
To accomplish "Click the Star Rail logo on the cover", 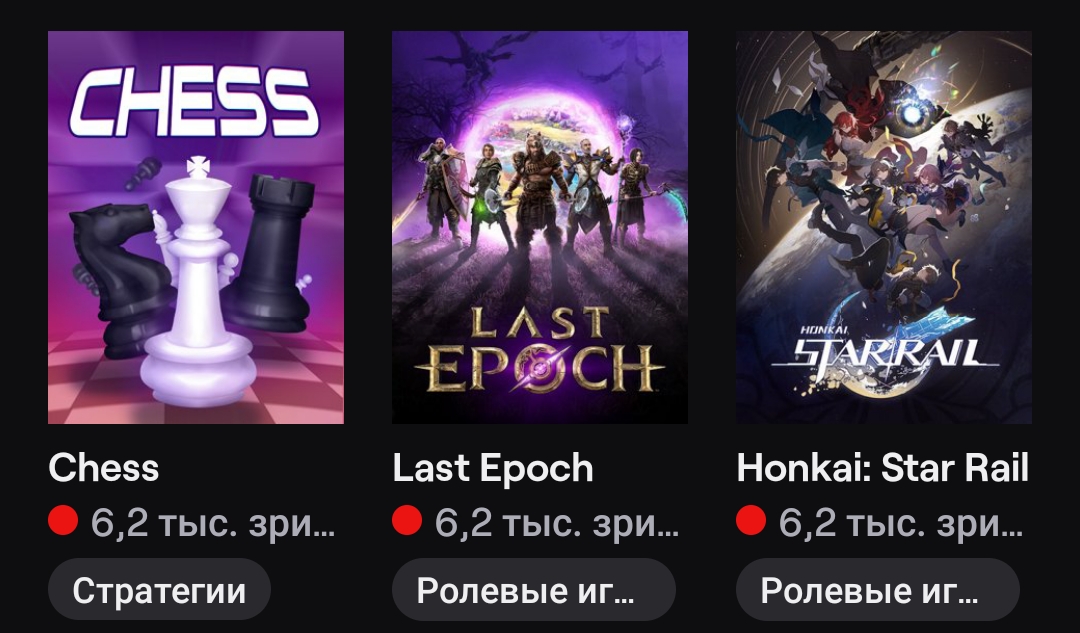I will click(885, 348).
